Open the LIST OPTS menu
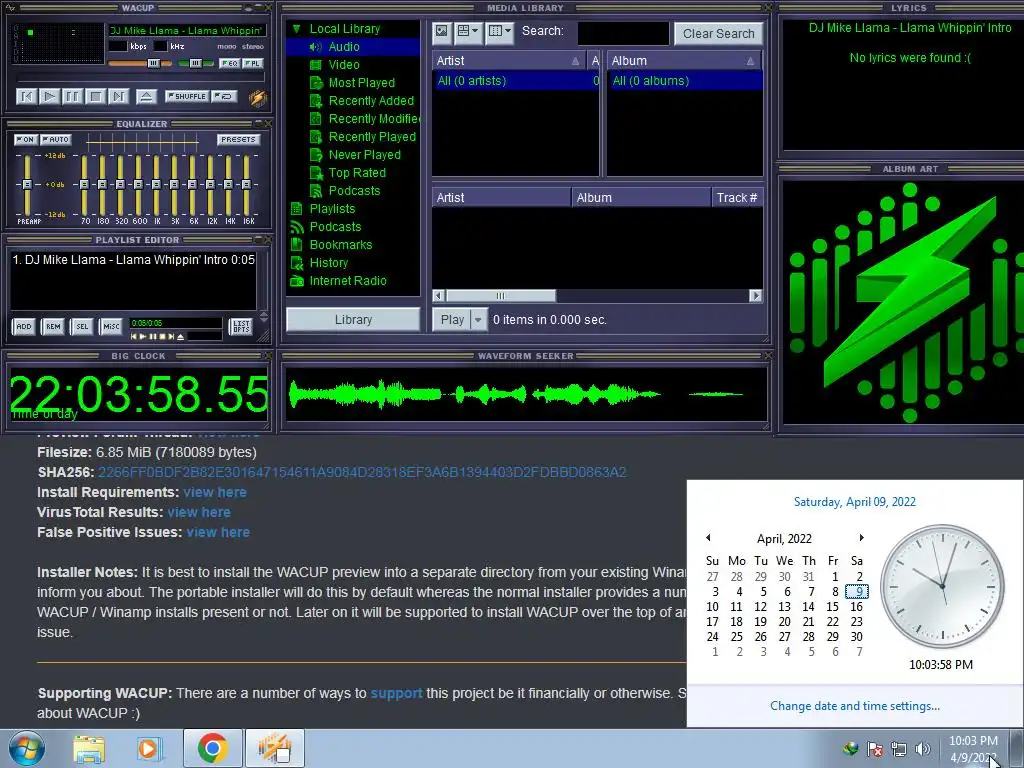Viewport: 1024px width, 768px height. [x=241, y=326]
